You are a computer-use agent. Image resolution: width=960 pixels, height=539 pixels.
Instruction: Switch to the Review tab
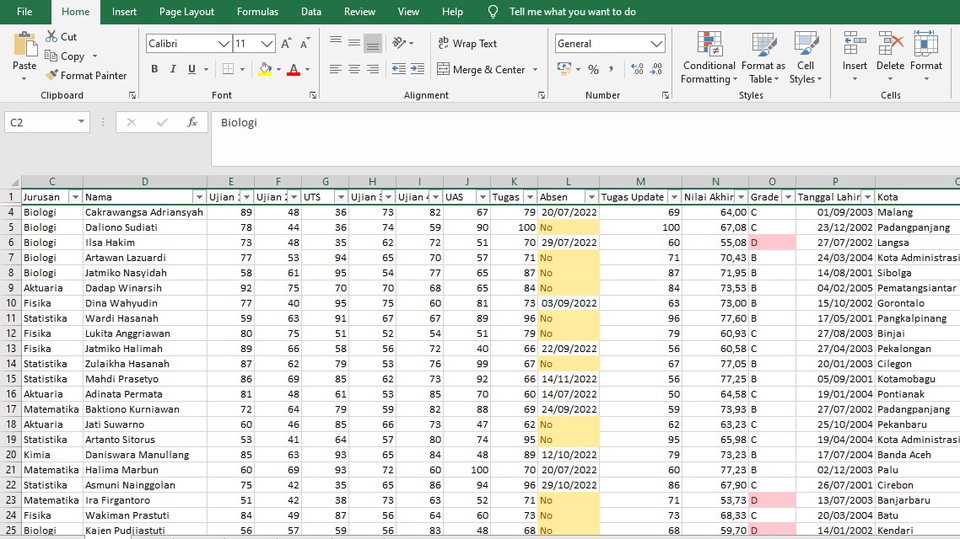pyautogui.click(x=359, y=12)
